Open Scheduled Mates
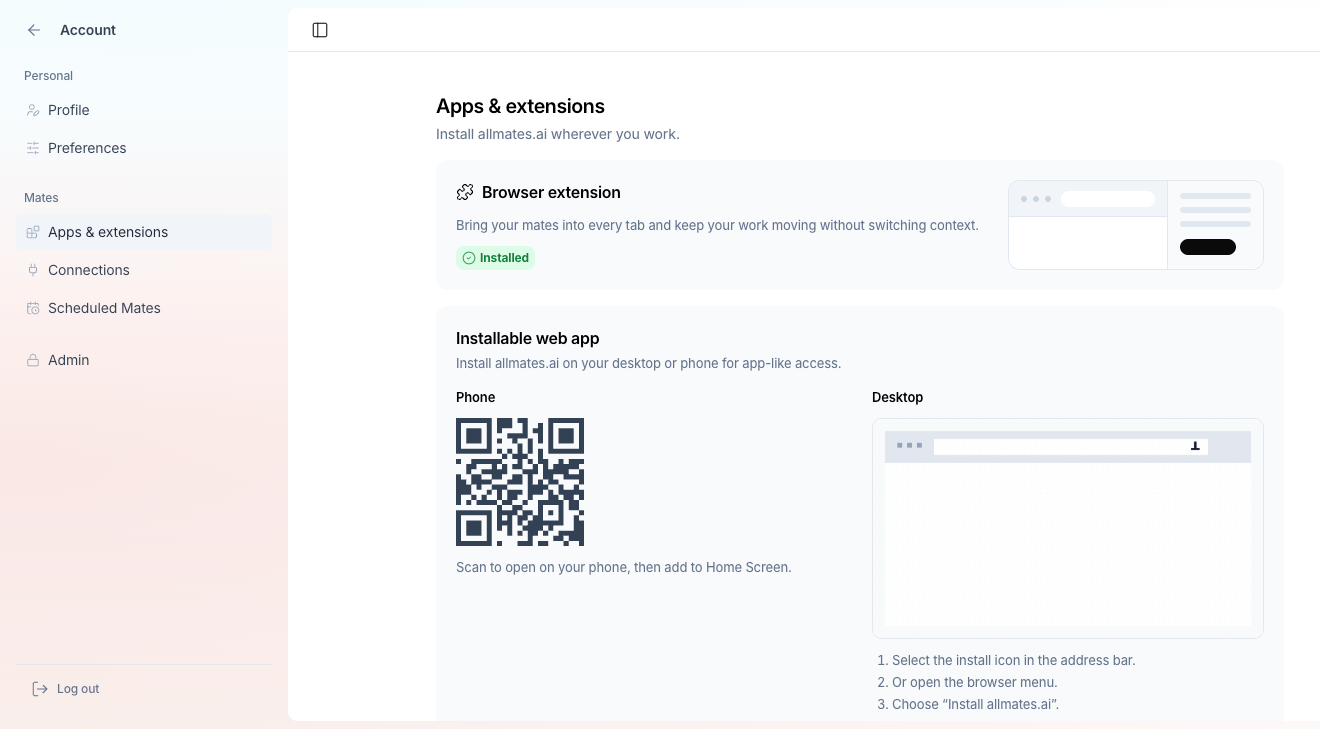1320x729 pixels. click(144, 308)
